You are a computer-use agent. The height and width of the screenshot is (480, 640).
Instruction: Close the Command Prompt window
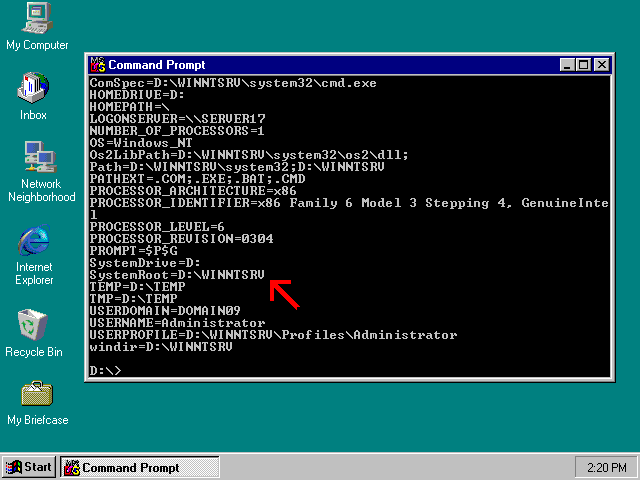pos(602,65)
